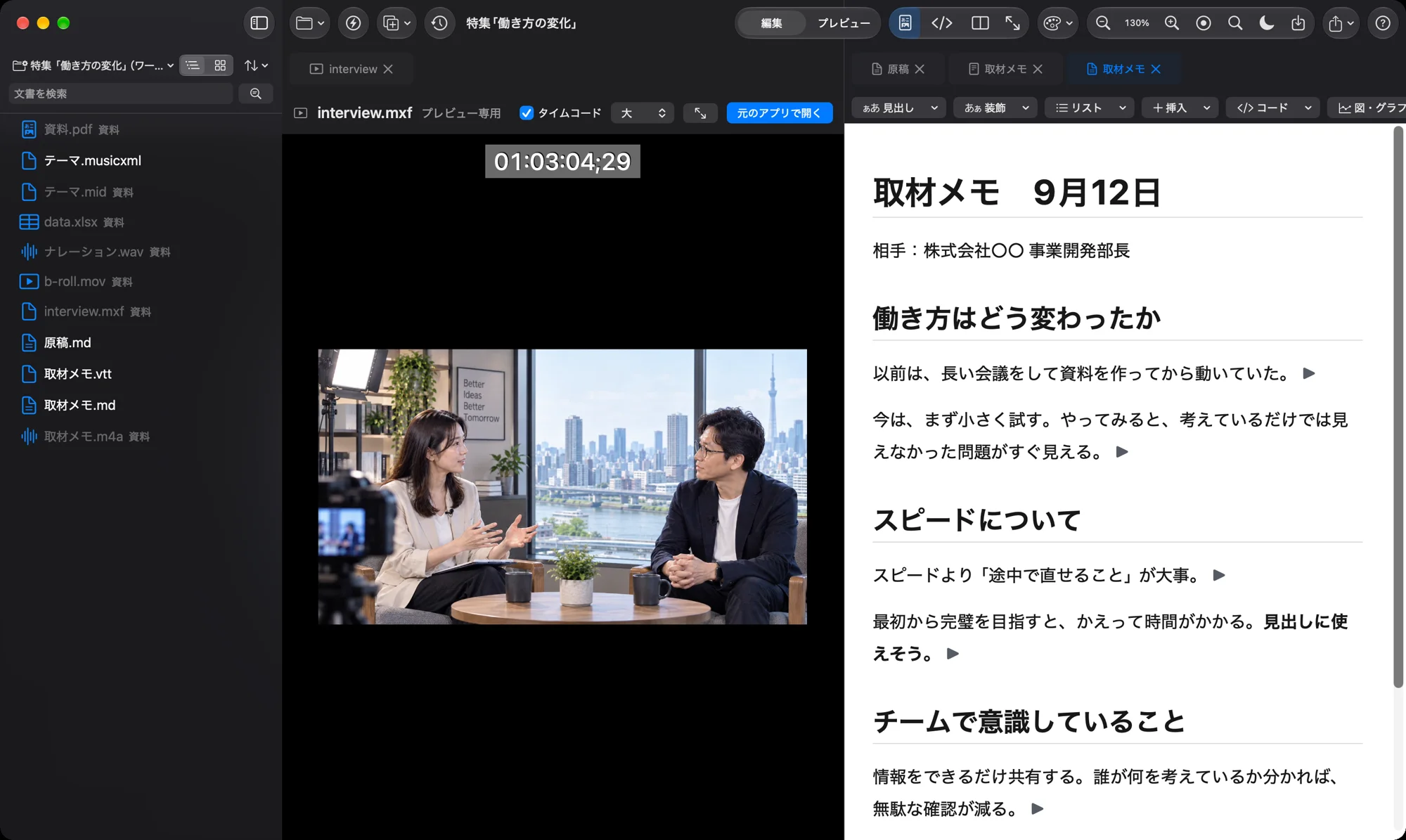Open the theme palette dropdown
1406x840 pixels.
click(x=1057, y=23)
